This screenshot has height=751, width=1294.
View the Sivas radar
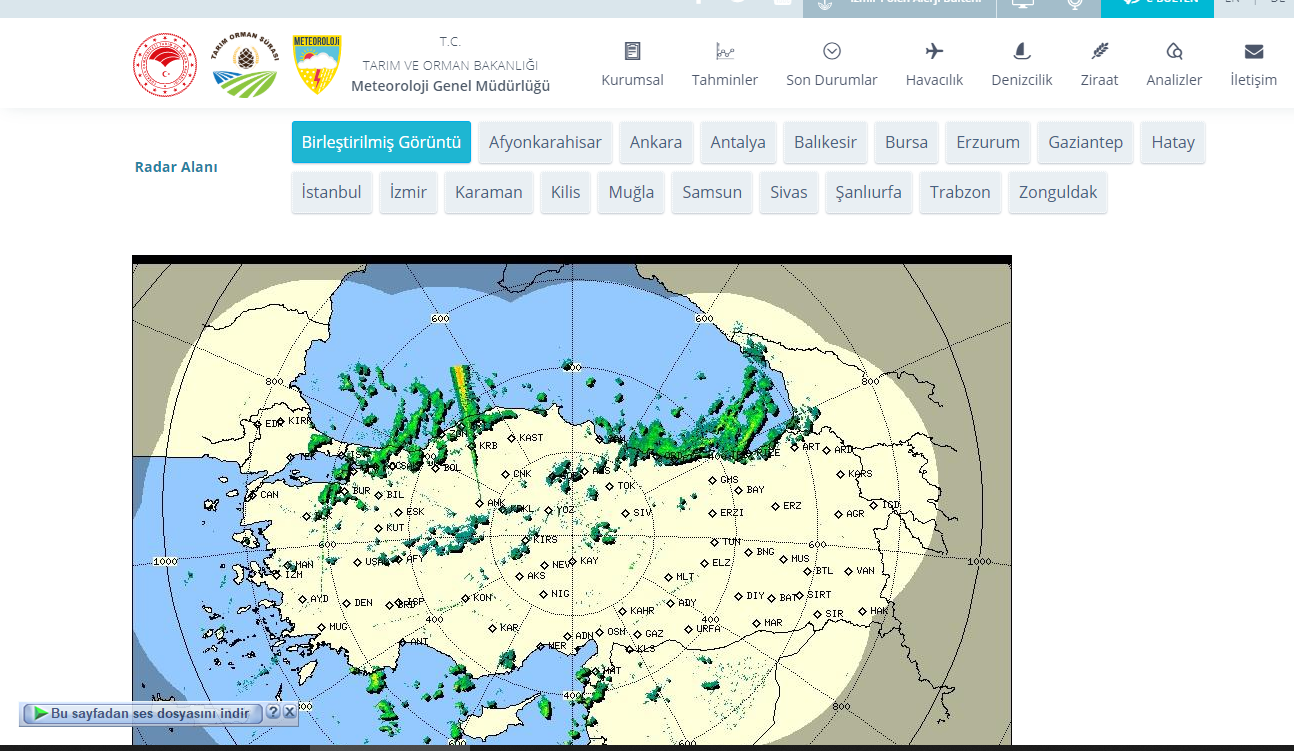pyautogui.click(x=788, y=192)
